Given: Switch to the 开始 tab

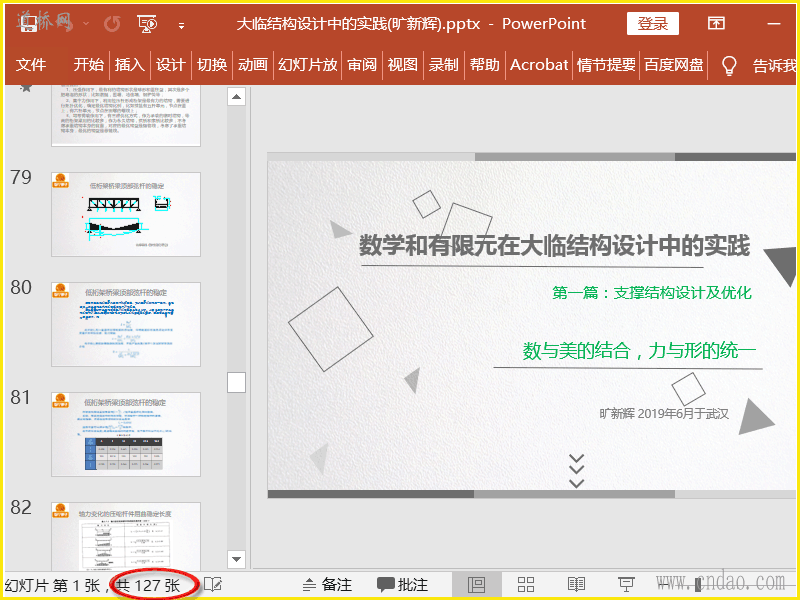Looking at the screenshot, I should [88, 65].
